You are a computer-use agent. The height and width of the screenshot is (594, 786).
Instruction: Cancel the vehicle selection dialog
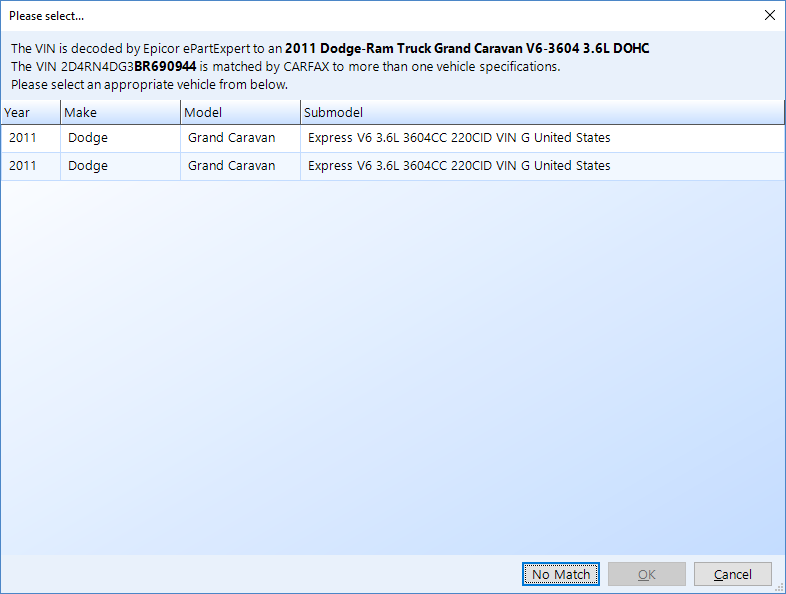(x=732, y=574)
